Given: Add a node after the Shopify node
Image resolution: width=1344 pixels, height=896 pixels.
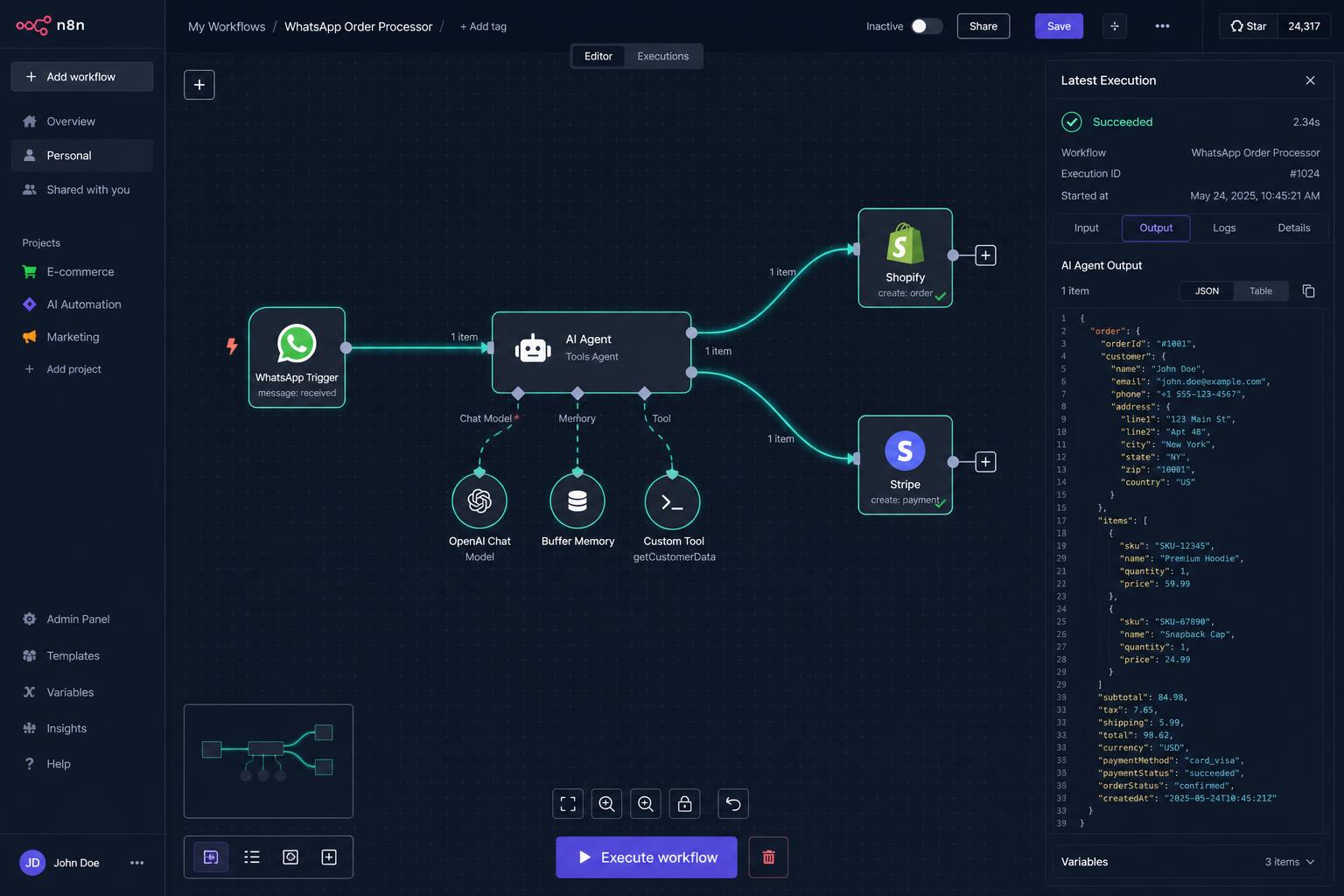Looking at the screenshot, I should pyautogui.click(x=985, y=255).
